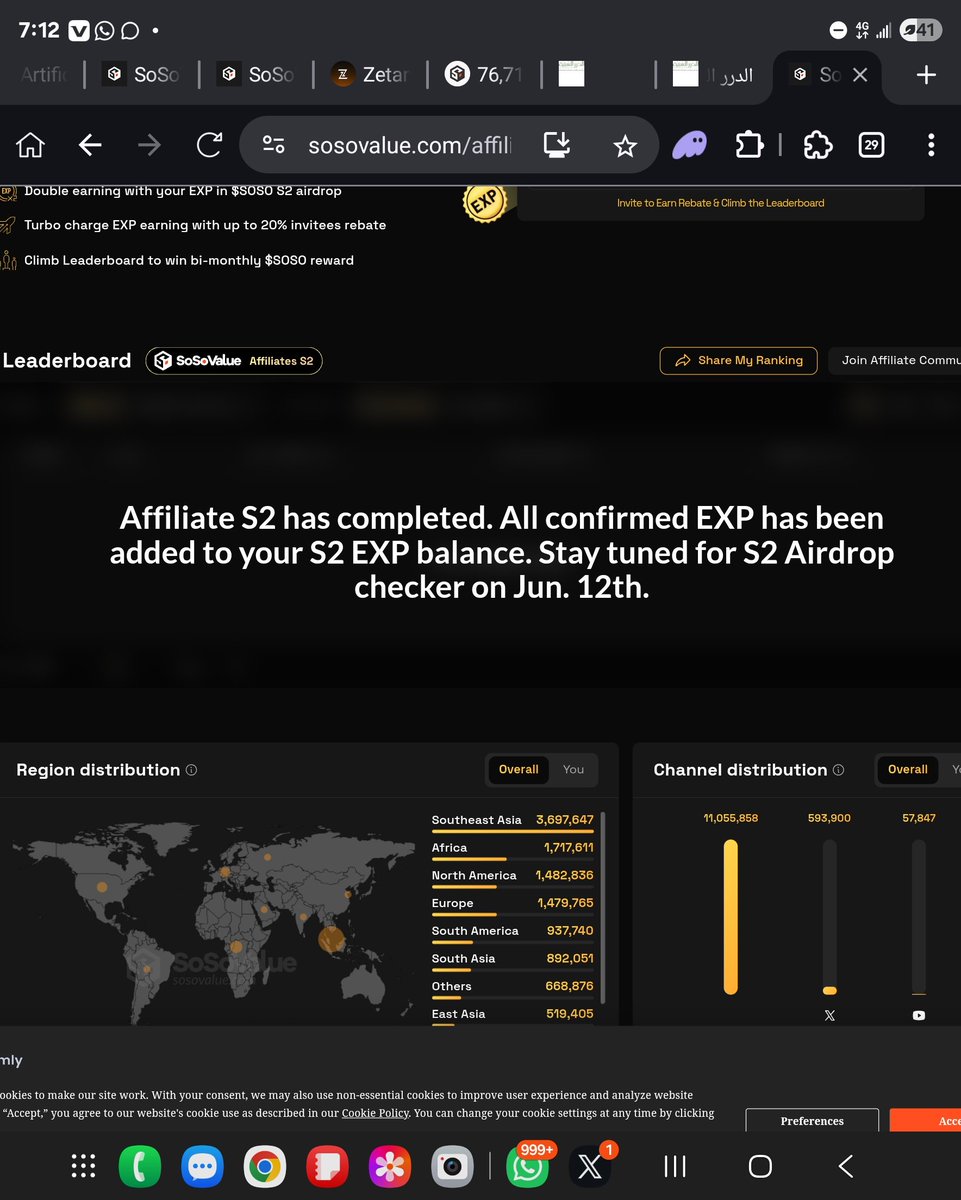Image resolution: width=961 pixels, height=1200 pixels.
Task: Click Join Affiliate Community button
Action: pos(895,360)
